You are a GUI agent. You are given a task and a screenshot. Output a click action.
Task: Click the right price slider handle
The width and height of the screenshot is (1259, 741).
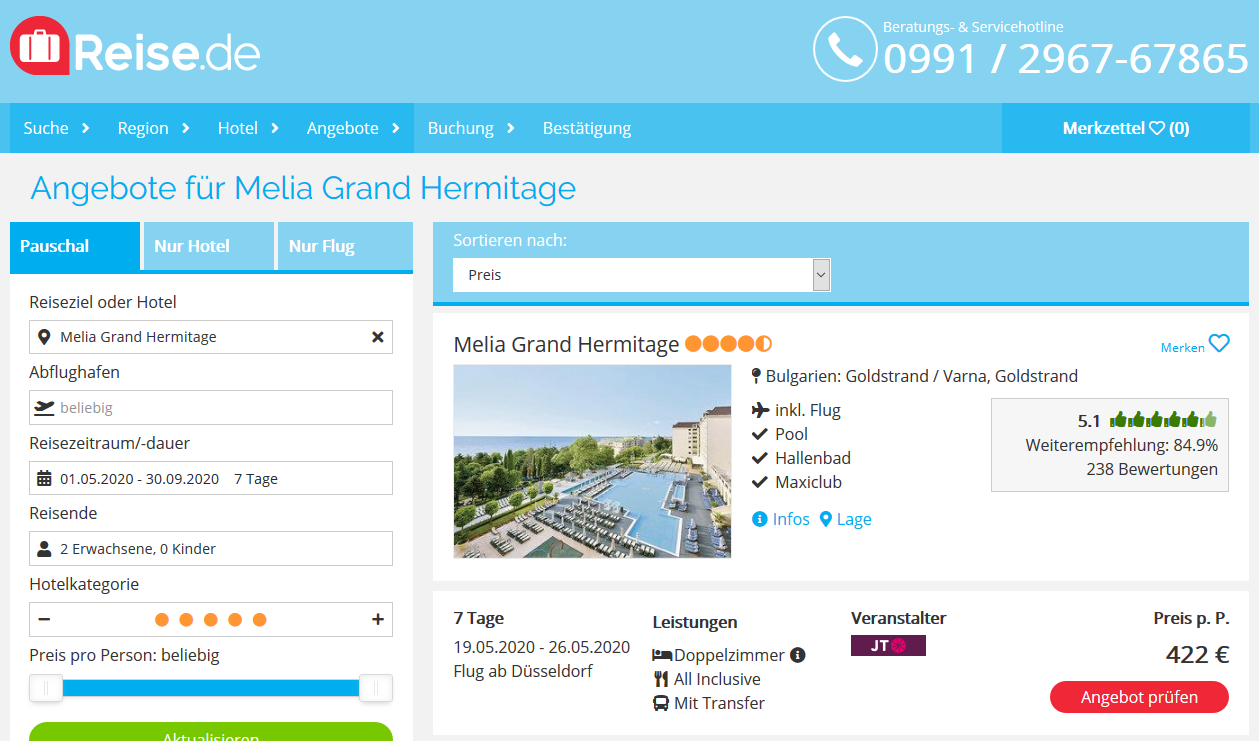tap(376, 688)
